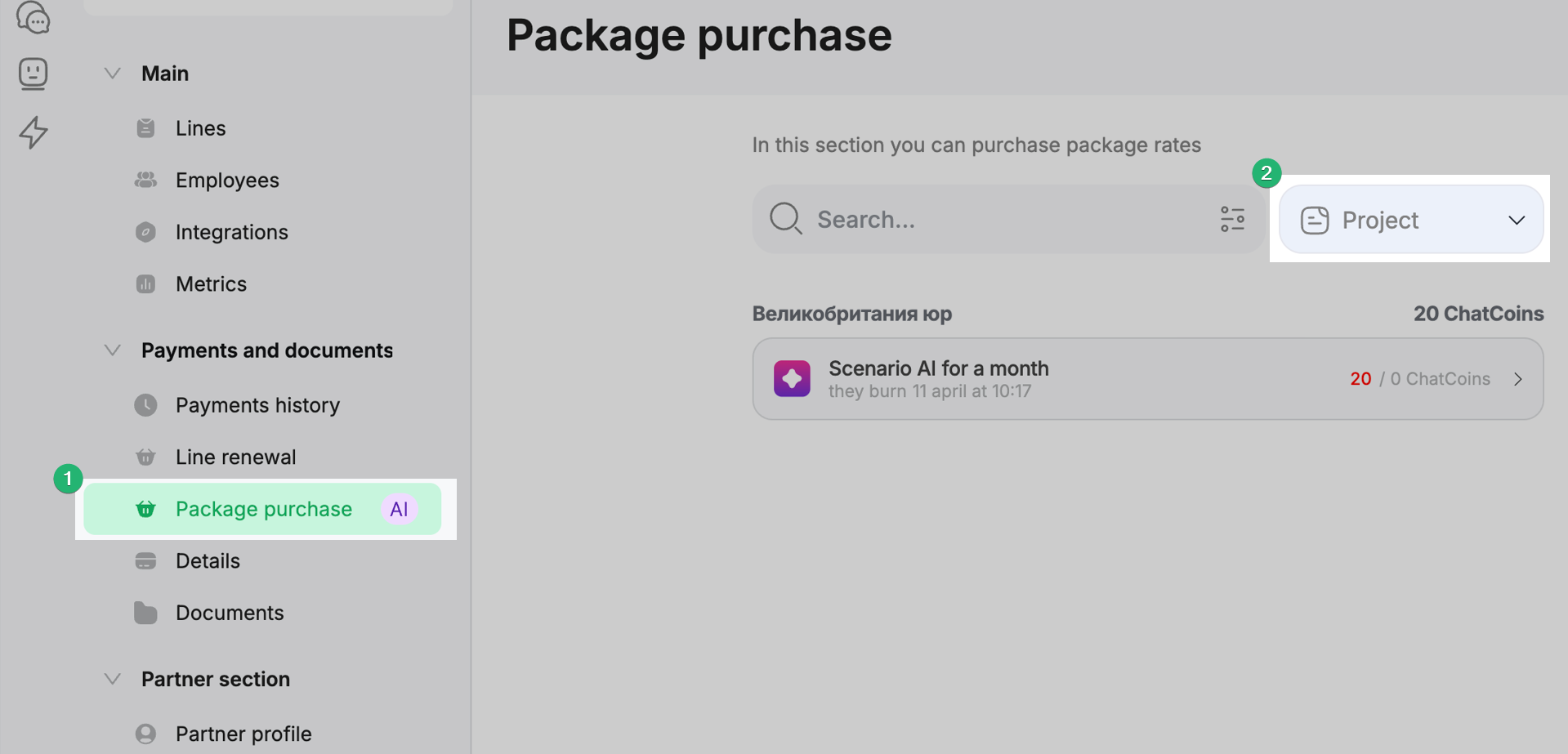Open the bot face icon in left rail
The image size is (1568, 754).
(x=34, y=74)
